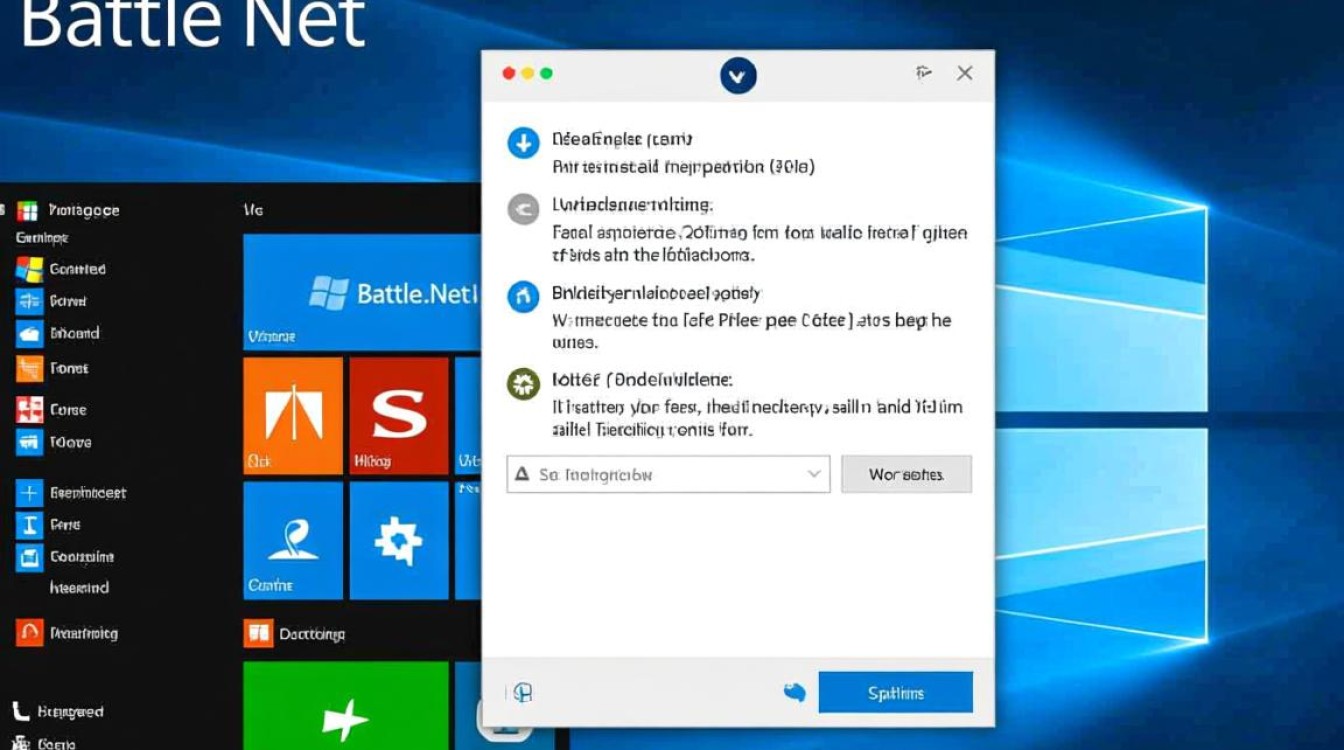This screenshot has width=1344, height=750.
Task: Open the large Battle.Net tile
Action: [360, 290]
